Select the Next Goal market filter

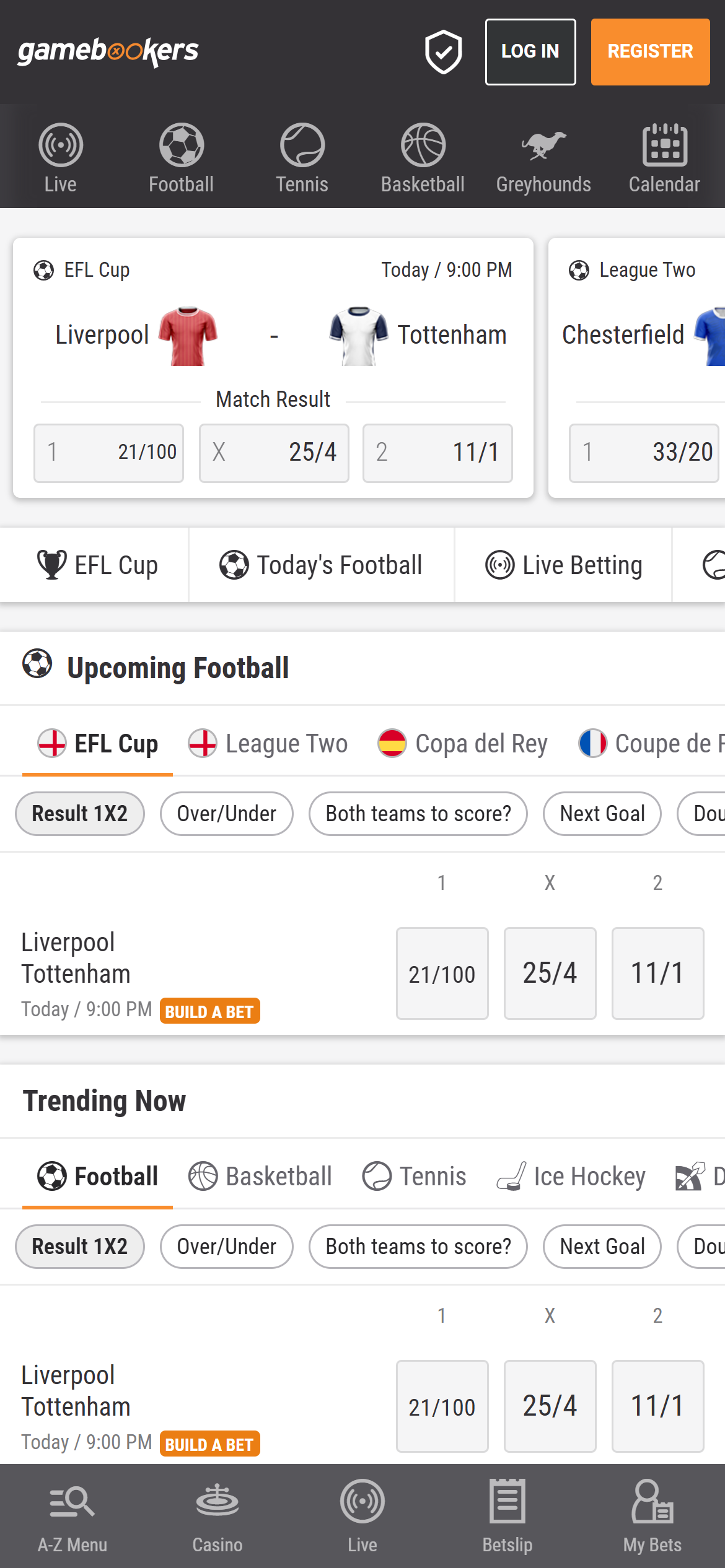pos(601,813)
